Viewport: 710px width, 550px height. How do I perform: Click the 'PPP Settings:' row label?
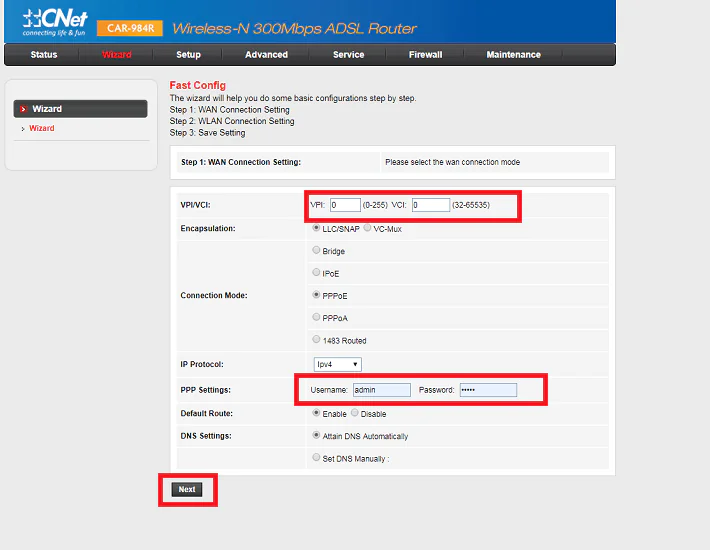[x=206, y=390]
